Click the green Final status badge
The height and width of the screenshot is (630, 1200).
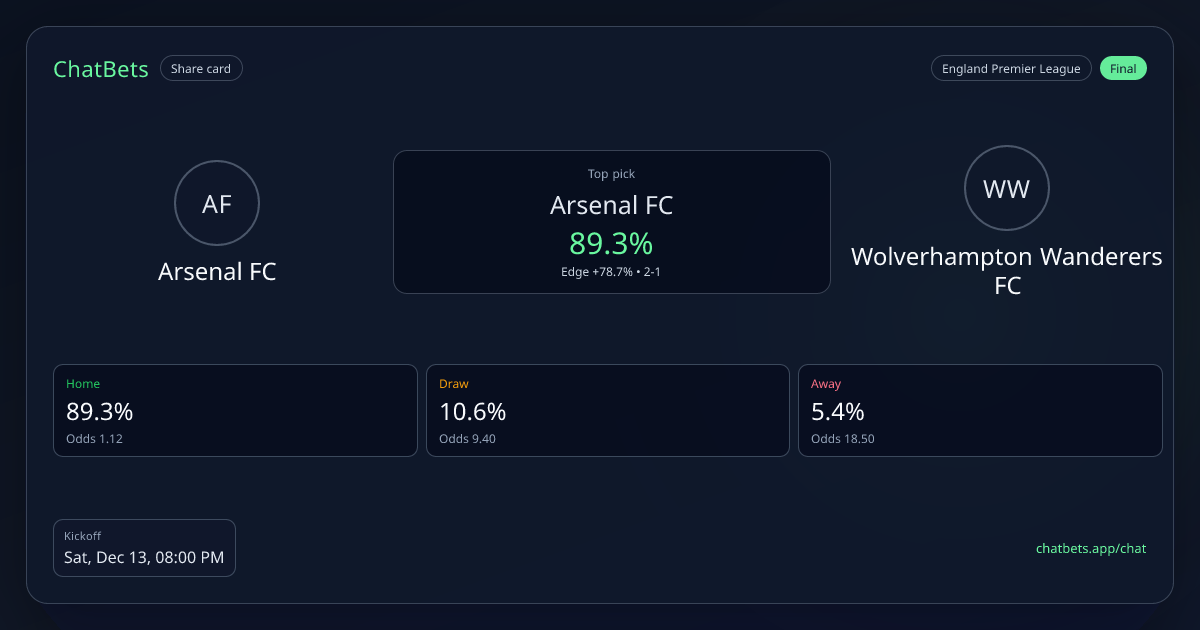[x=1123, y=69]
